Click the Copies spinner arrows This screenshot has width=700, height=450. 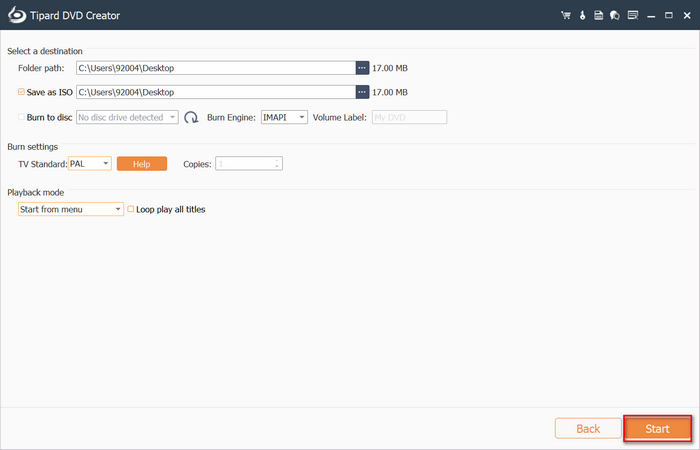(x=277, y=164)
